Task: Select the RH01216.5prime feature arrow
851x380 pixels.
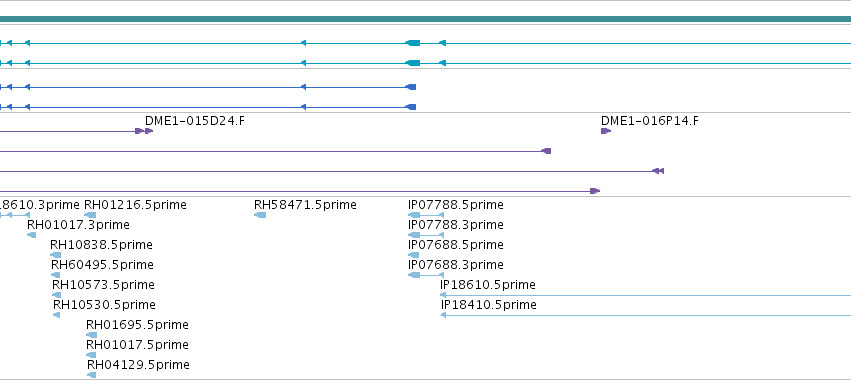Action: (90, 215)
